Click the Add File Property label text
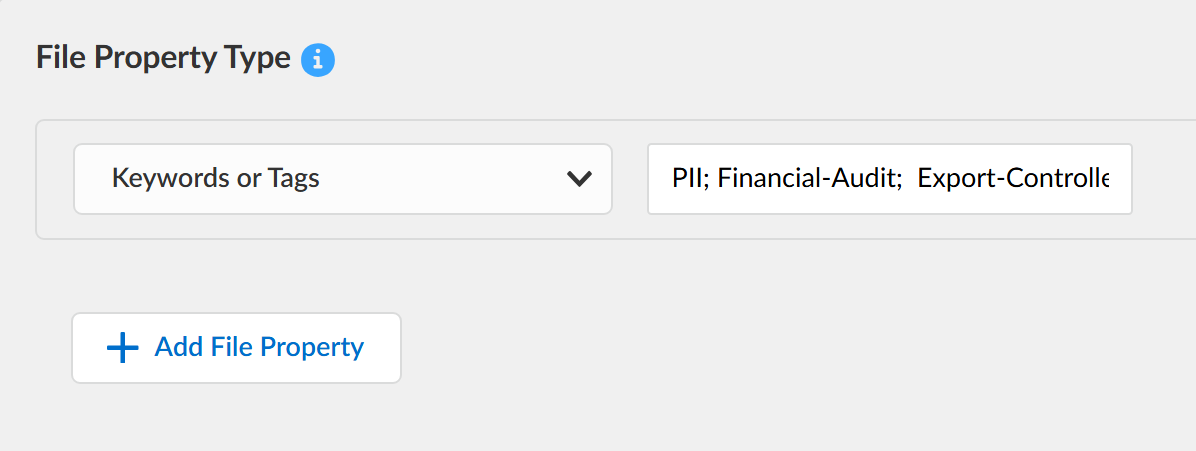The image size is (1196, 451). tap(259, 347)
